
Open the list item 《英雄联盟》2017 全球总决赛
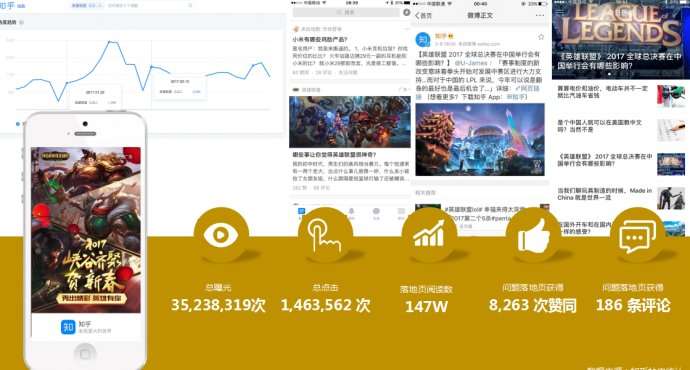[605, 160]
